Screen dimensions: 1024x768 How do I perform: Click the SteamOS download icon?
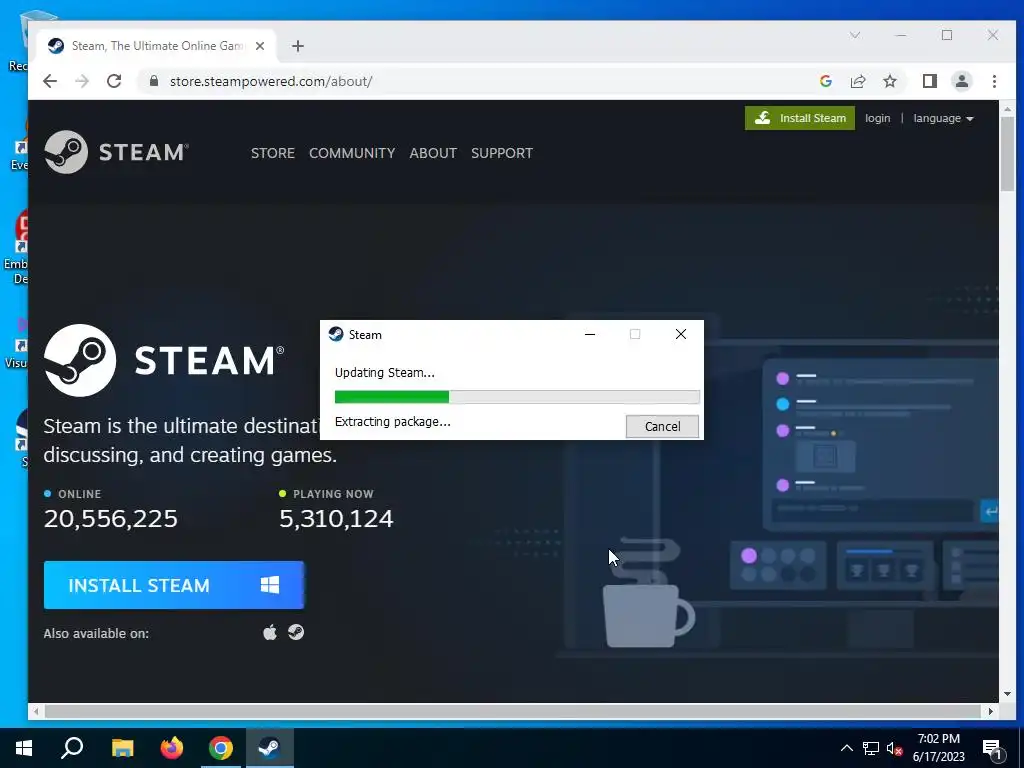(296, 632)
